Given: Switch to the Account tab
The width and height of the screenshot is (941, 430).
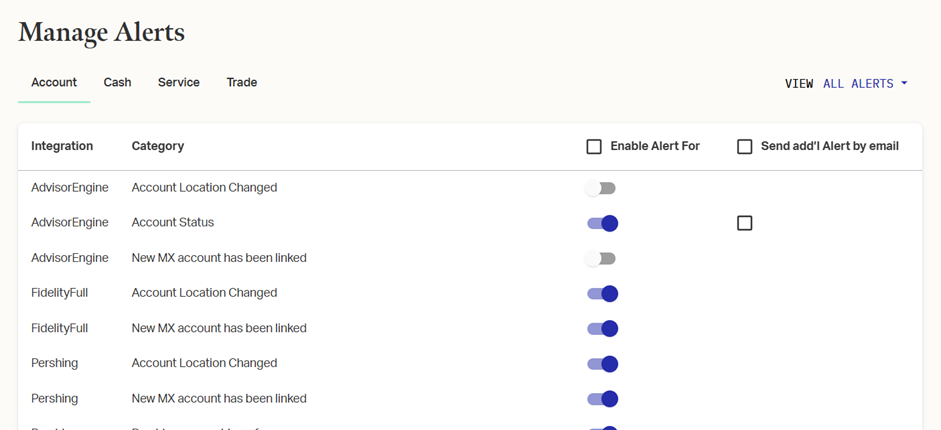Looking at the screenshot, I should click(54, 83).
